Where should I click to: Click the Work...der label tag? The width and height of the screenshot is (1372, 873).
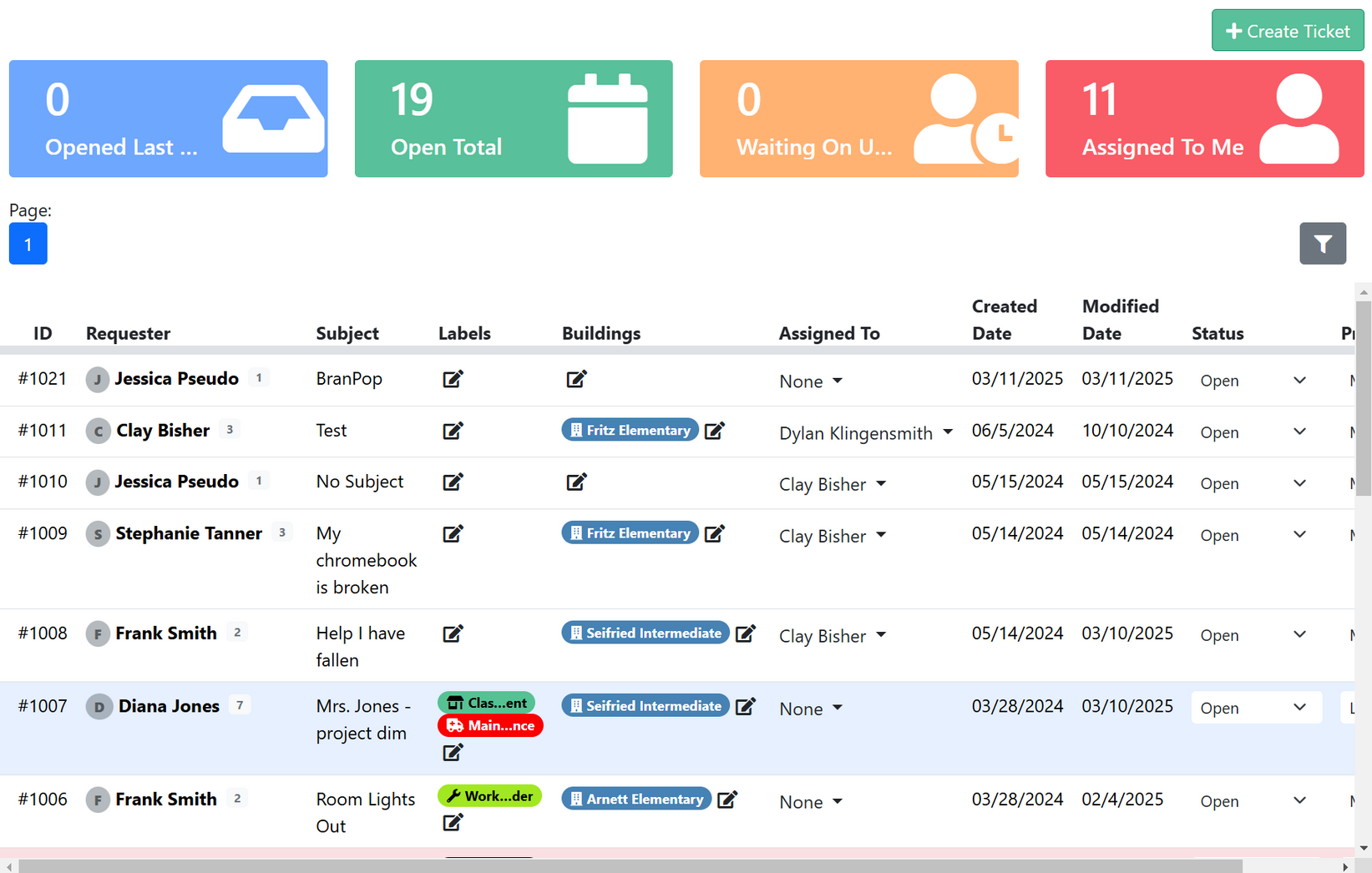click(x=489, y=796)
